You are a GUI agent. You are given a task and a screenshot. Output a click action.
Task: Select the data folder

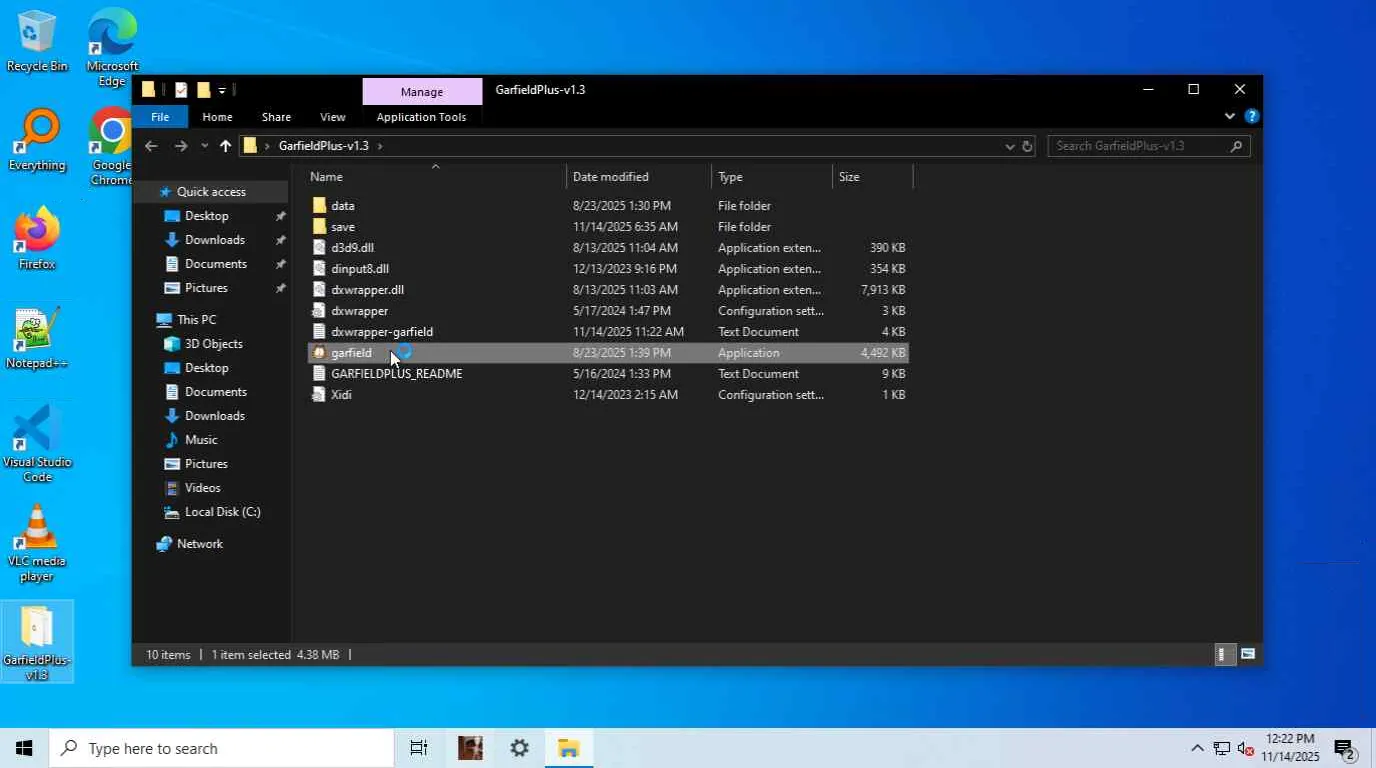coord(608,206)
